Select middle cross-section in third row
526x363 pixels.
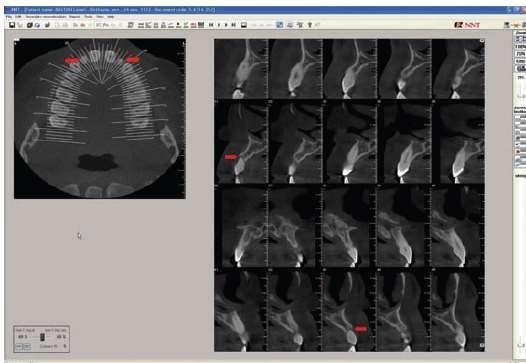point(350,226)
